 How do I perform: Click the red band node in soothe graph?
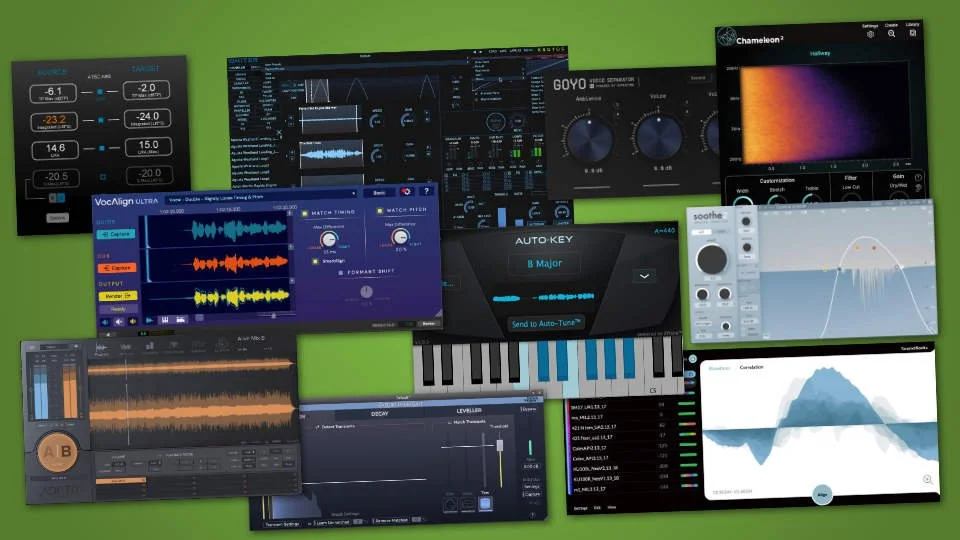(x=874, y=247)
